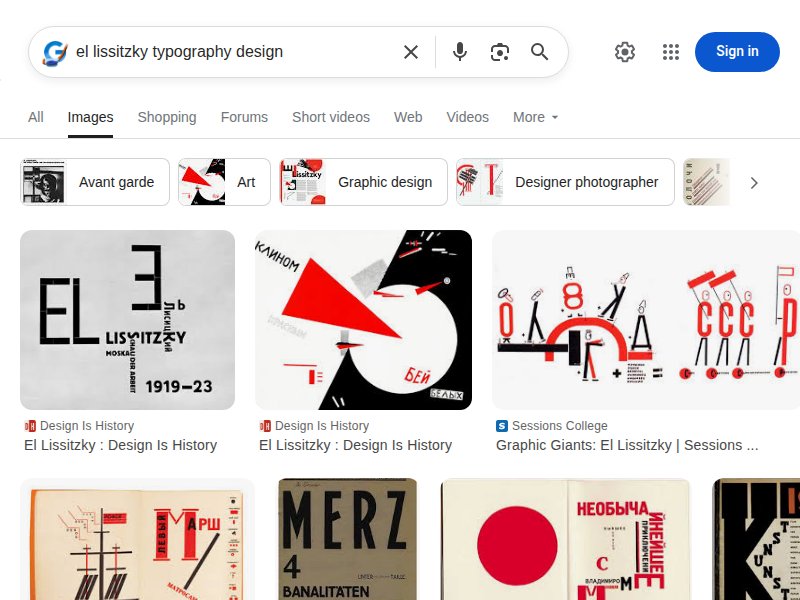Open the red wedge Beat the Whites thumbnail

[x=363, y=320]
